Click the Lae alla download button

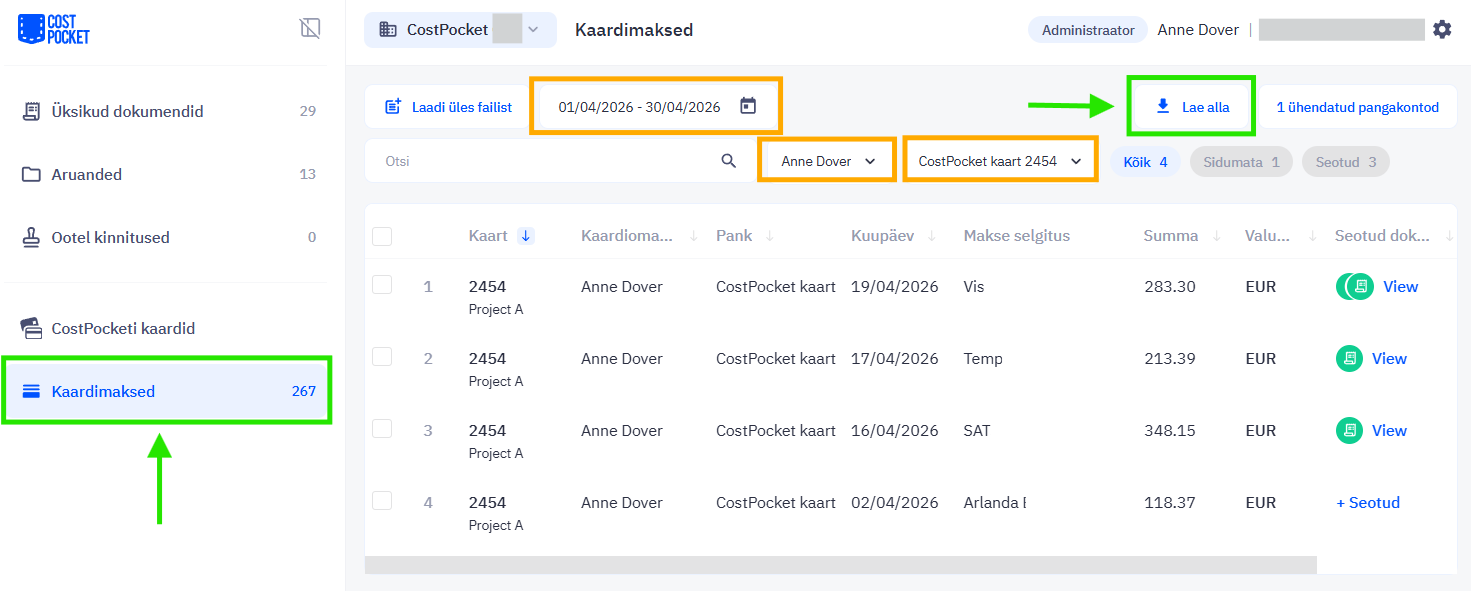click(x=1192, y=107)
